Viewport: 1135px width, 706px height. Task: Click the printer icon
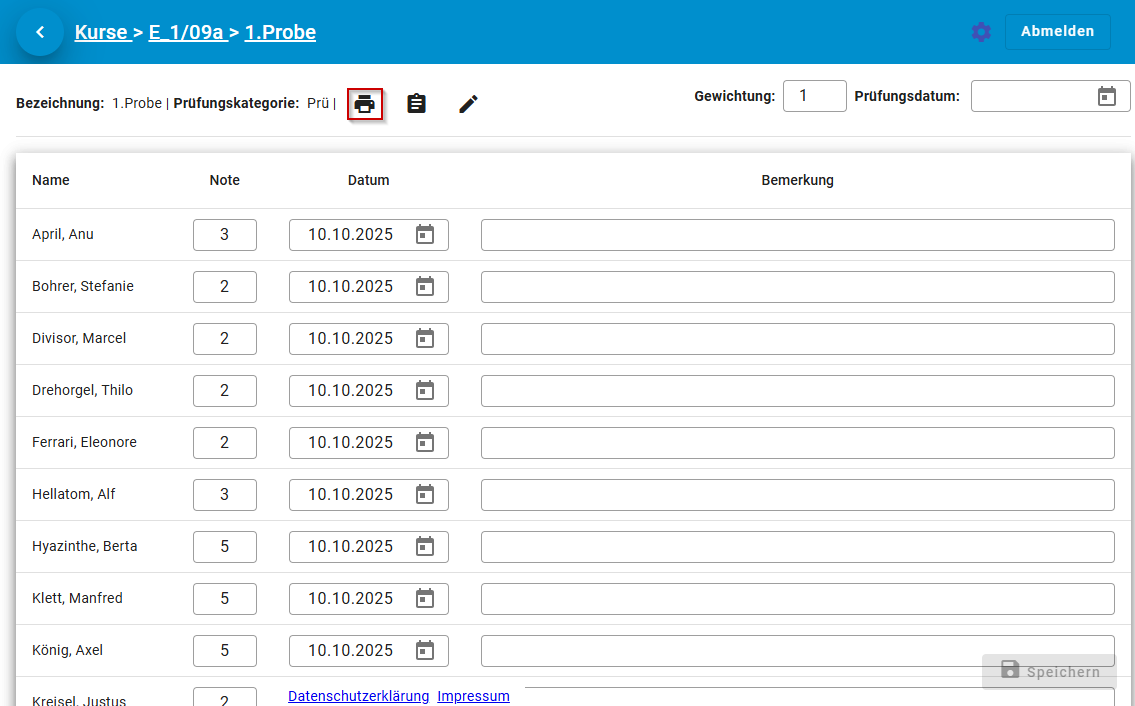coord(365,104)
